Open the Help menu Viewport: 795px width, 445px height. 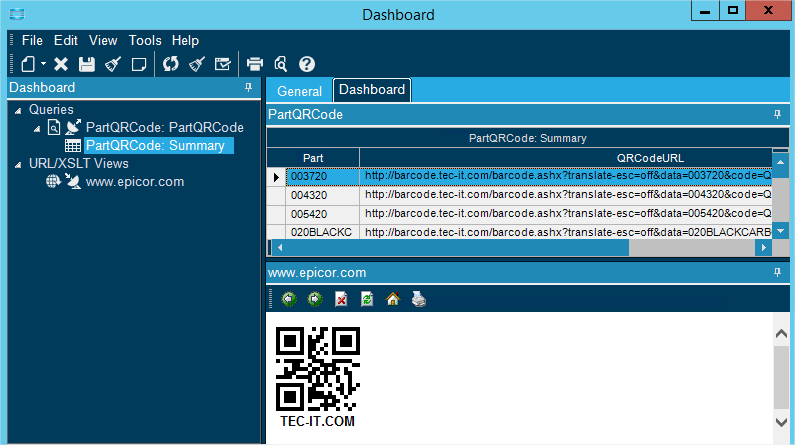185,41
